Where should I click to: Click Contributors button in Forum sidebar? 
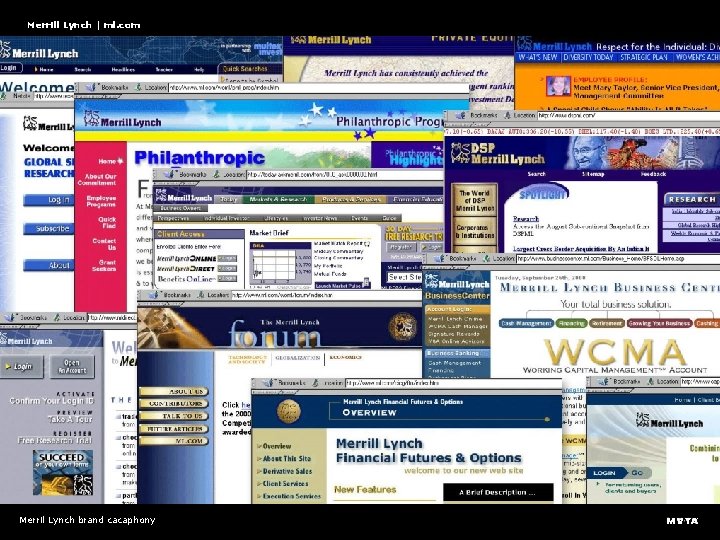coord(174,404)
